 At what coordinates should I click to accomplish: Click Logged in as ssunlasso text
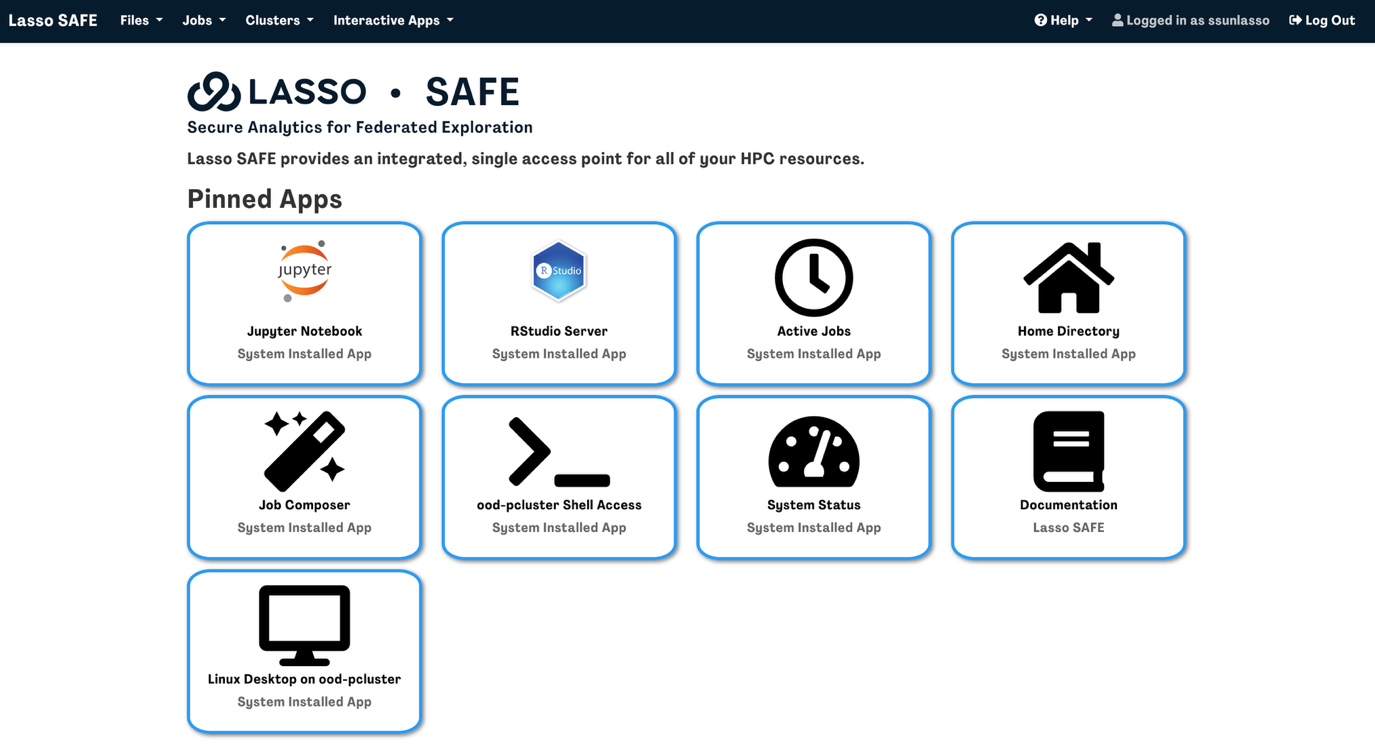coord(1198,20)
